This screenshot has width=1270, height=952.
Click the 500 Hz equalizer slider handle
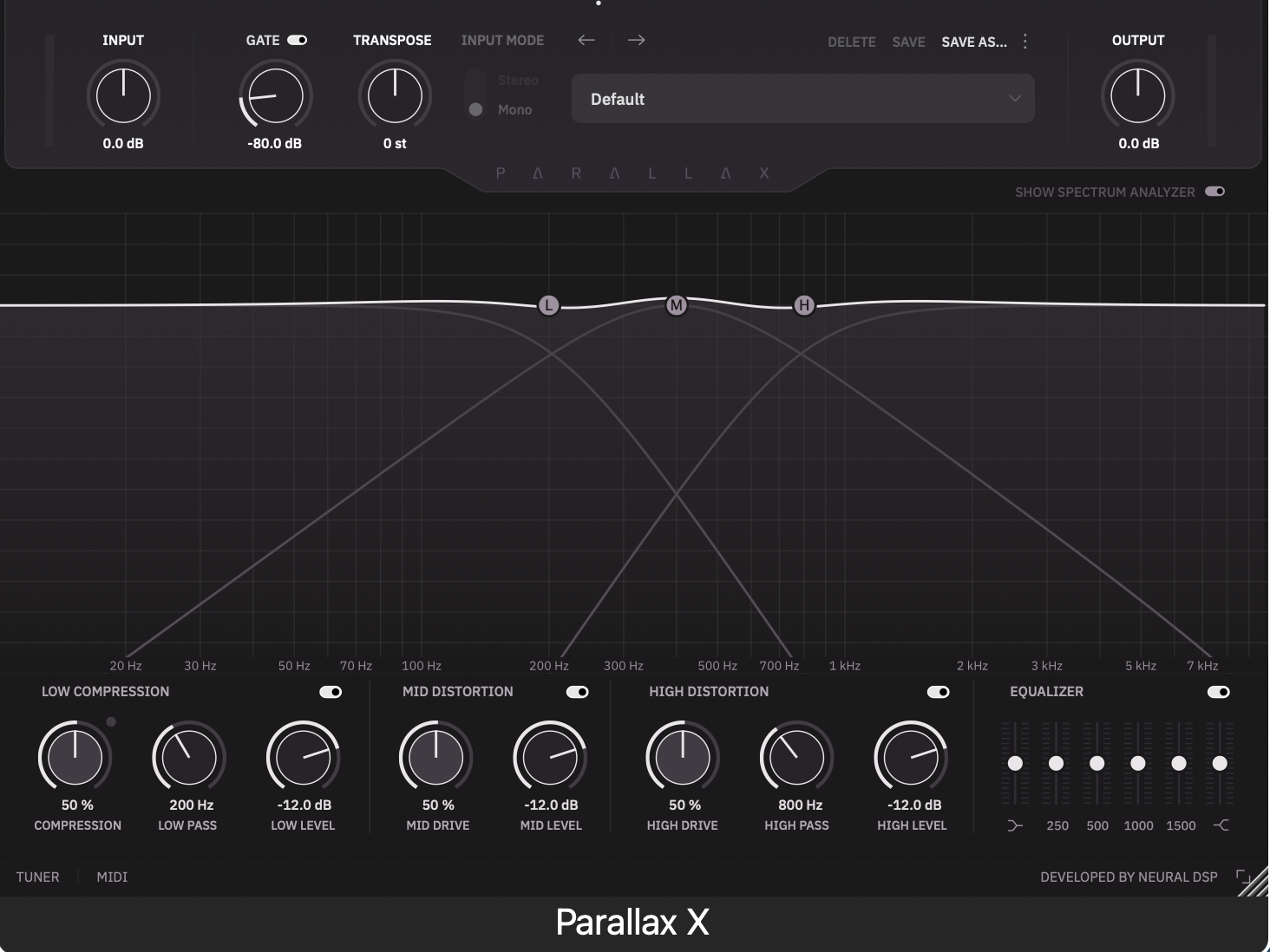1097,763
